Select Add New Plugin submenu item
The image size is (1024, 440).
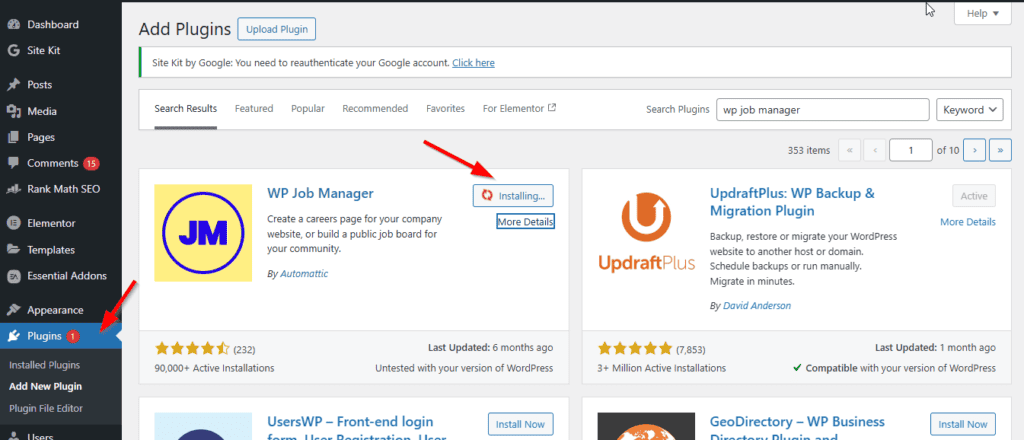tap(46, 386)
